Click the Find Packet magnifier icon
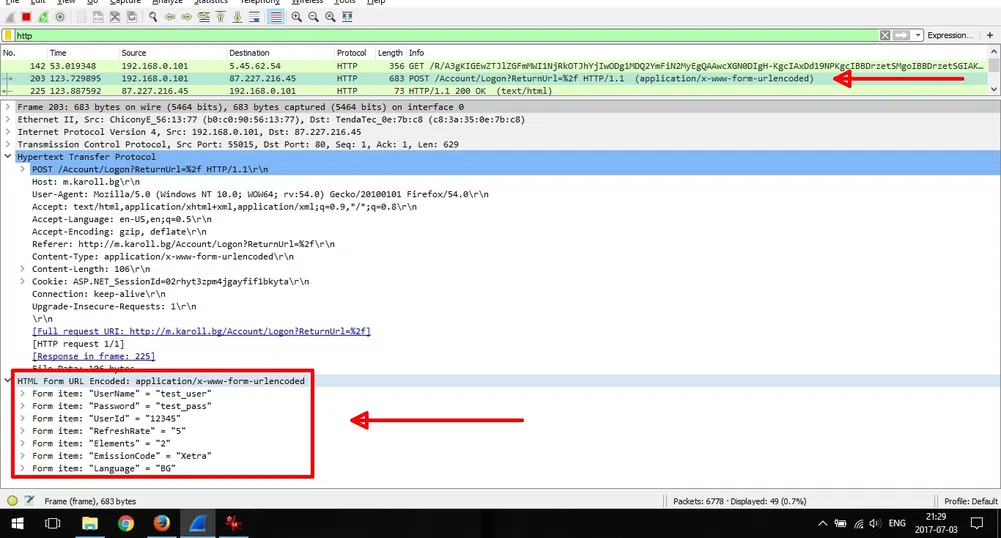1001x538 pixels. point(153,17)
